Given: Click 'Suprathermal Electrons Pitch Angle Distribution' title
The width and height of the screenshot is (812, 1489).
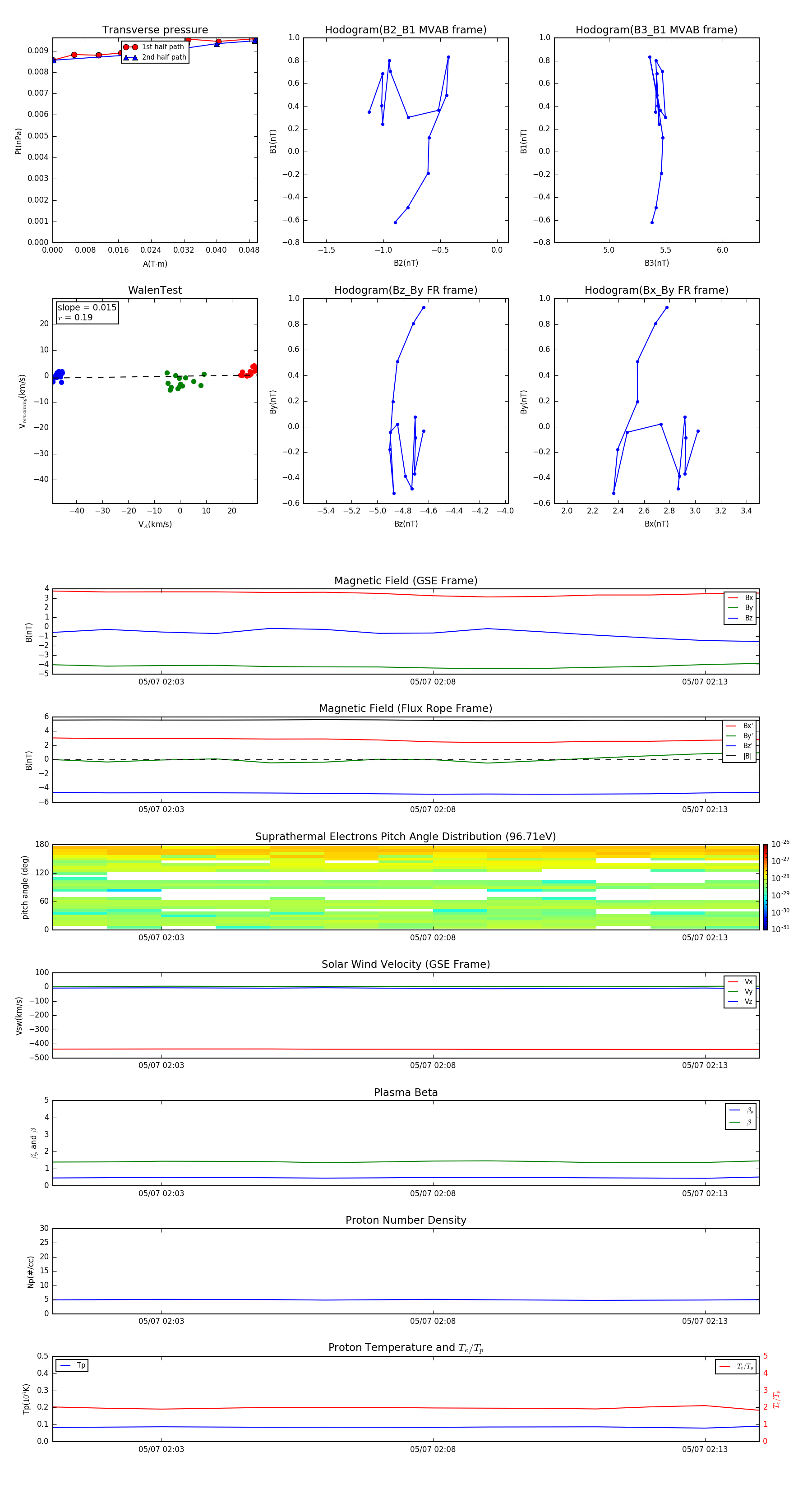Looking at the screenshot, I should pyautogui.click(x=406, y=837).
